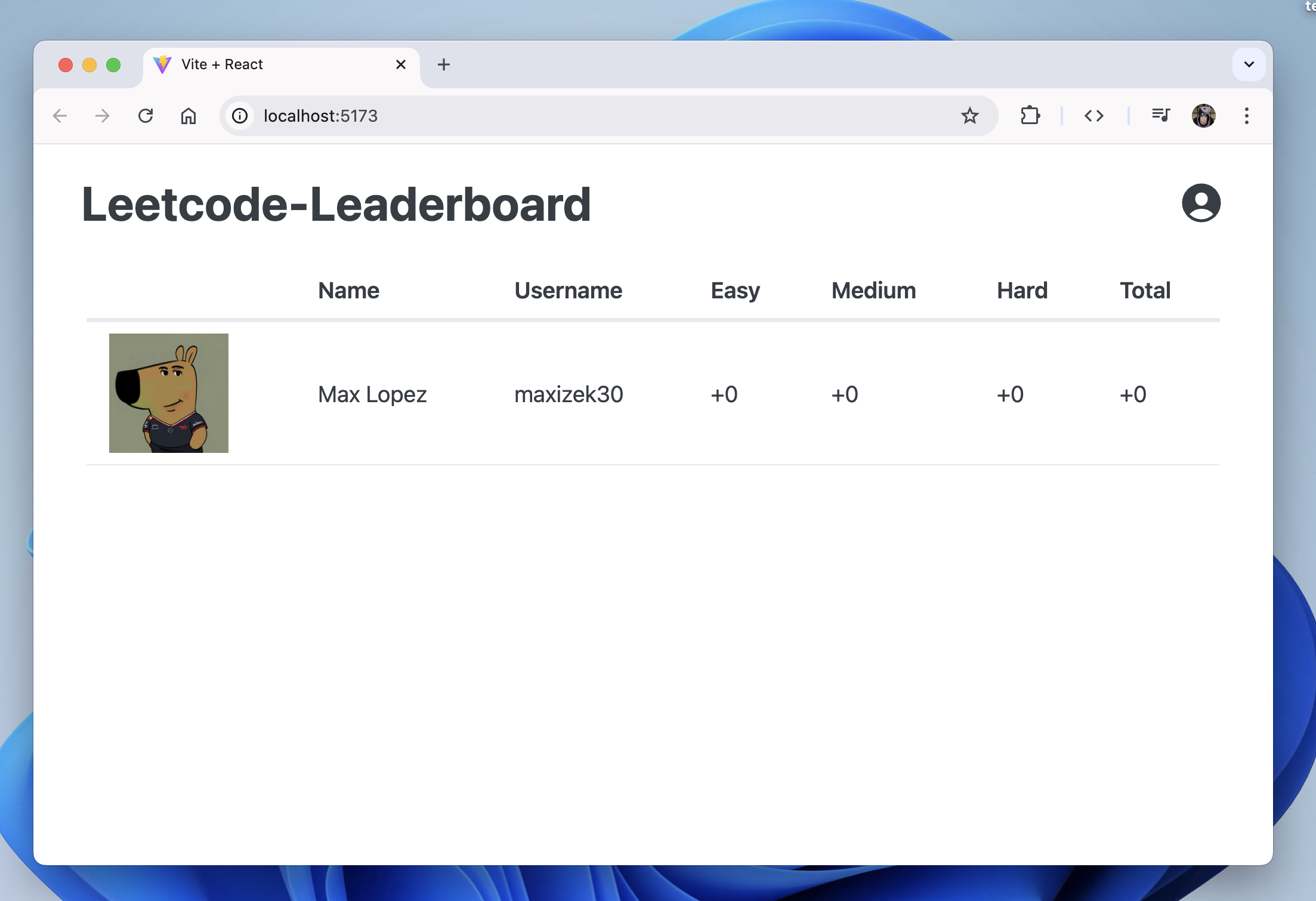The width and height of the screenshot is (1316, 901).
Task: Click Max Lopez's profile picture
Action: click(x=169, y=393)
